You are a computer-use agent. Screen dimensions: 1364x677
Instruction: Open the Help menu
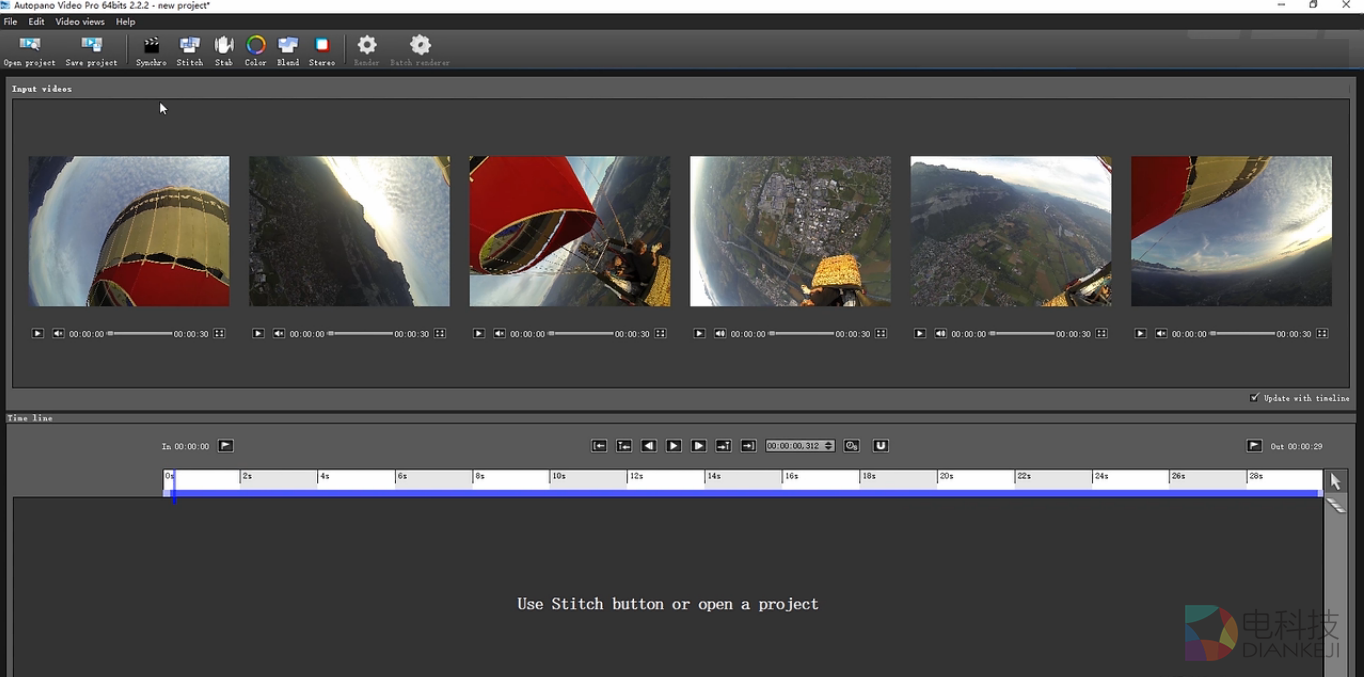[x=125, y=22]
